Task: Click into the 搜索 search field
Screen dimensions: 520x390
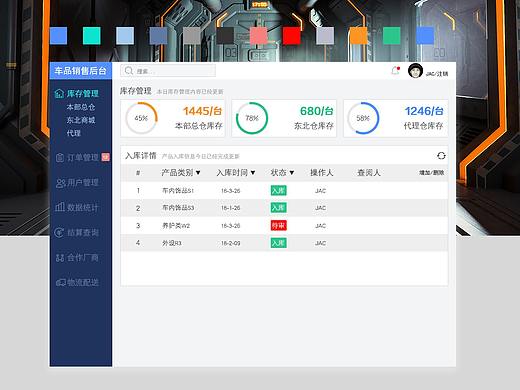Action: [x=168, y=71]
